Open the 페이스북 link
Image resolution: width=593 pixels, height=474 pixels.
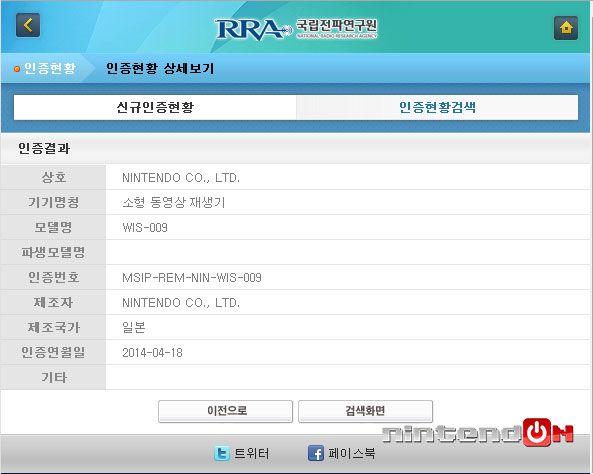pyautogui.click(x=351, y=453)
